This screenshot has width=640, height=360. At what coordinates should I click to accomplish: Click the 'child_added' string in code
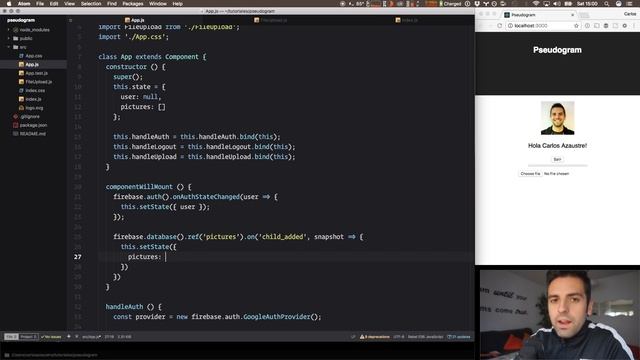pos(282,237)
